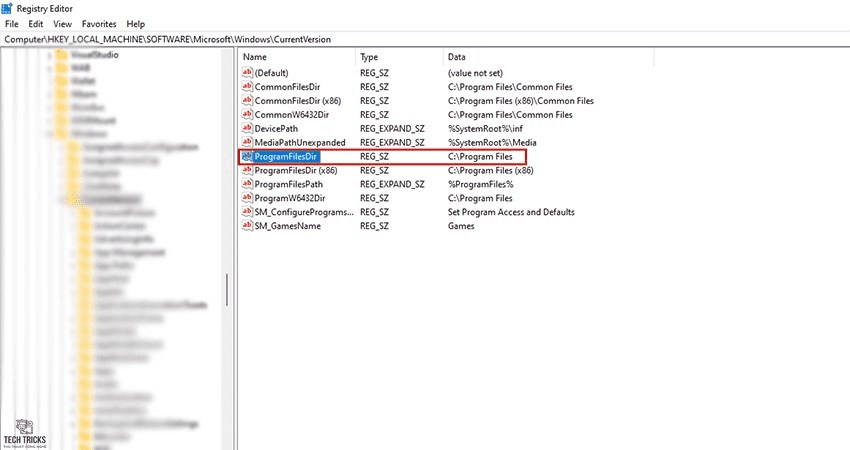
Task: Select the (Default) value name
Action: click(272, 73)
